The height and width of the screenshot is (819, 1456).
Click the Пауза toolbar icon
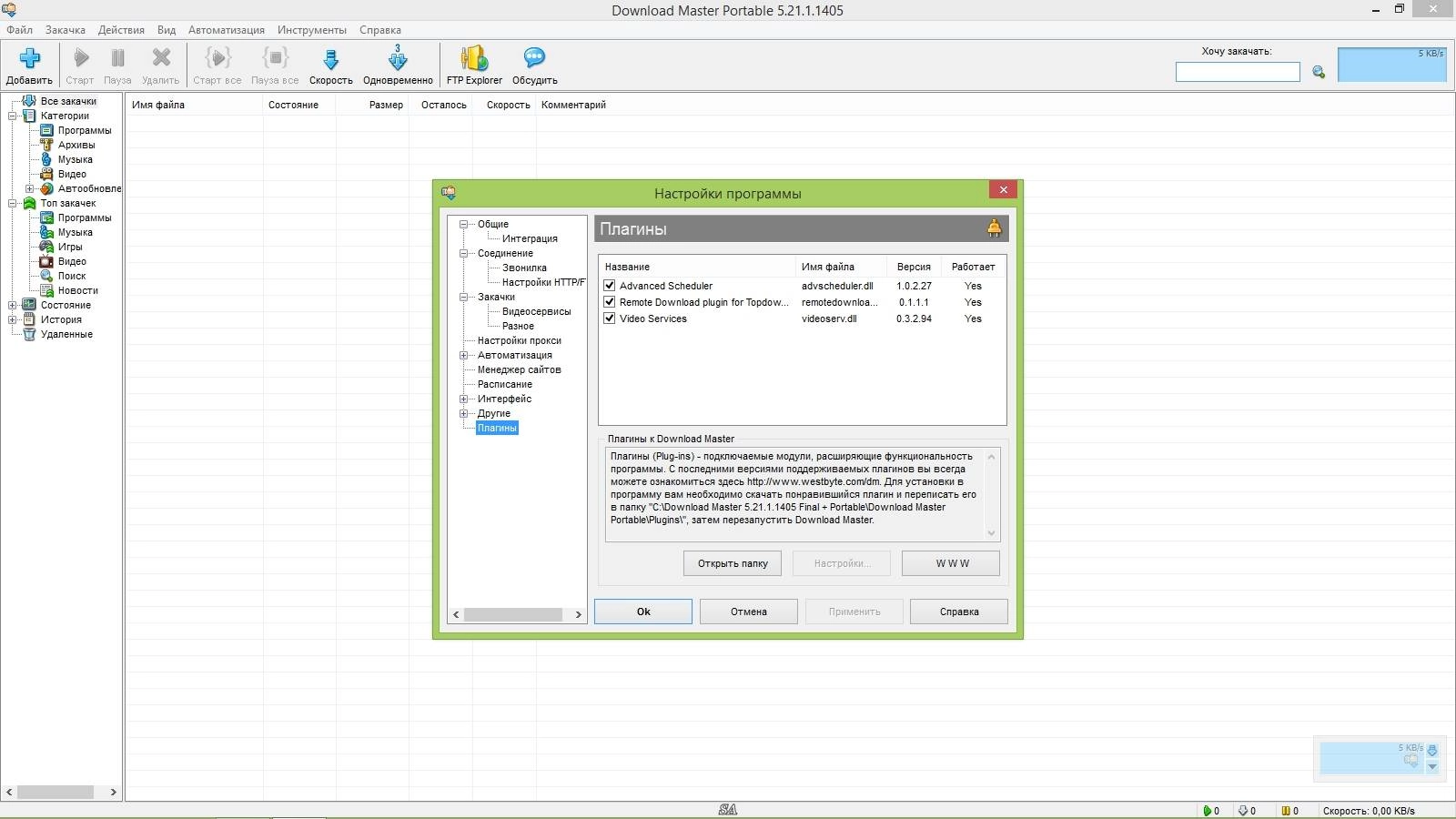[117, 58]
